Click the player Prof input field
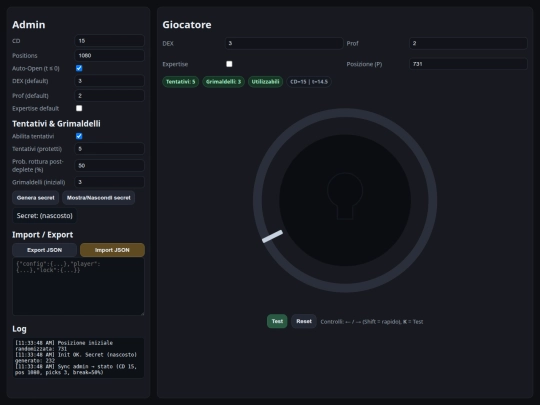This screenshot has width=540, height=405. point(468,43)
